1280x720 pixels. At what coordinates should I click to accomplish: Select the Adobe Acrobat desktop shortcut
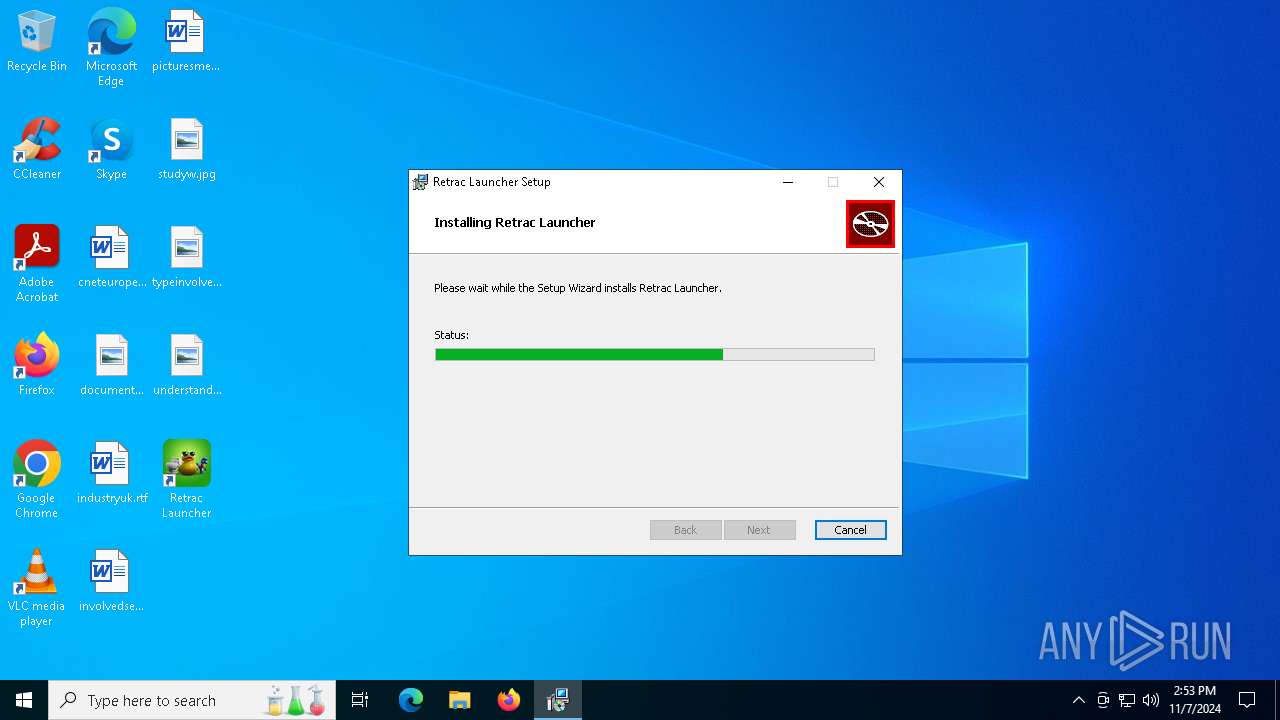[37, 264]
